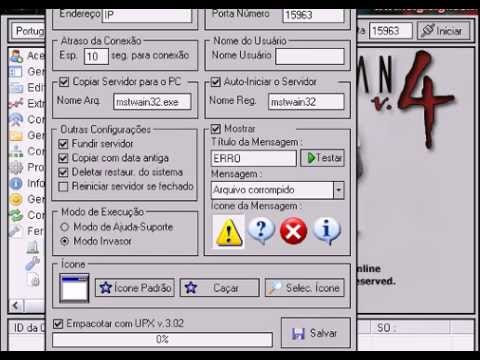
Task: Click the Endereço IP input field
Action: 147,15
